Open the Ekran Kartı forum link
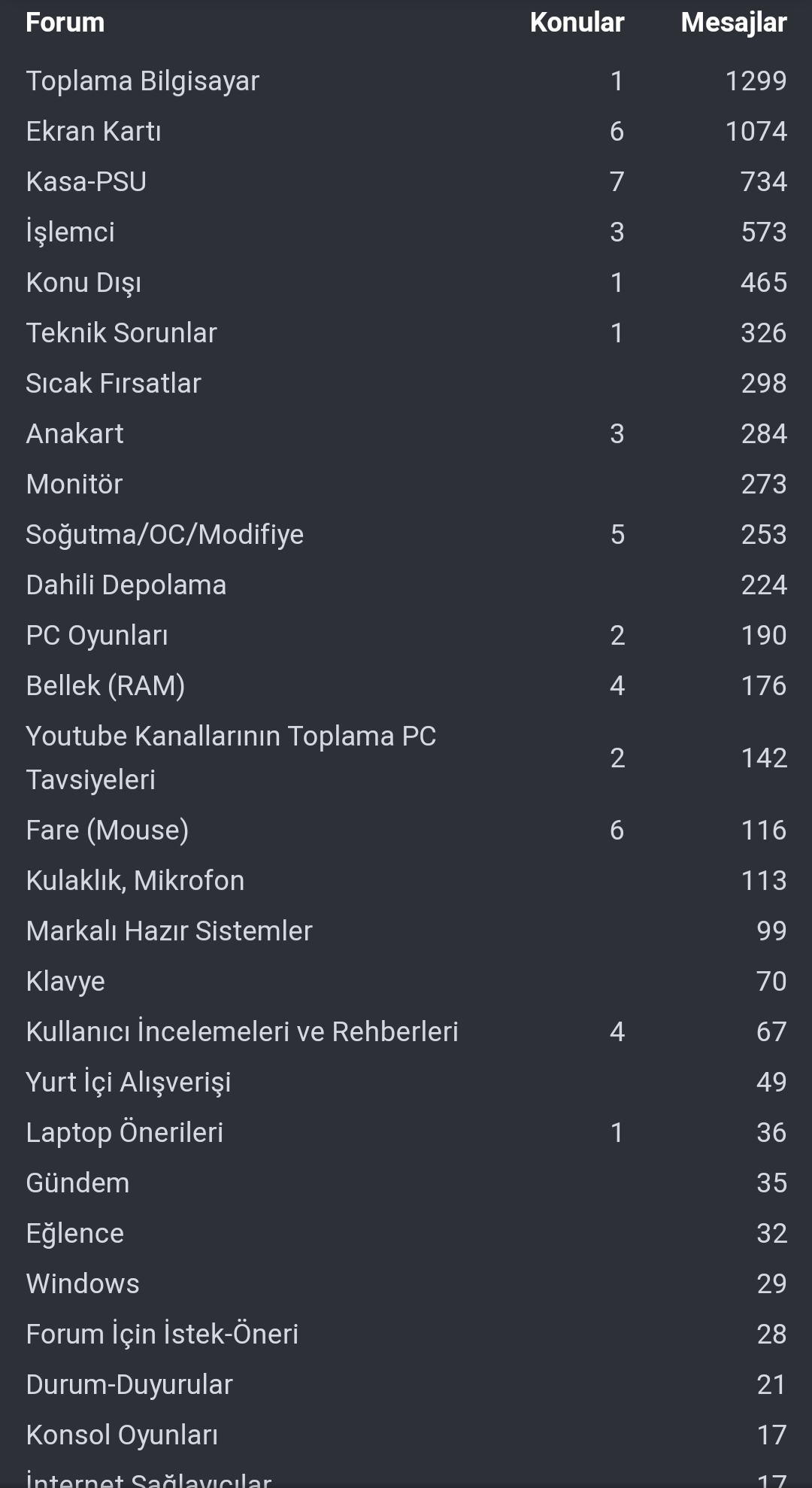Viewport: 812px width, 1488px height. (93, 132)
